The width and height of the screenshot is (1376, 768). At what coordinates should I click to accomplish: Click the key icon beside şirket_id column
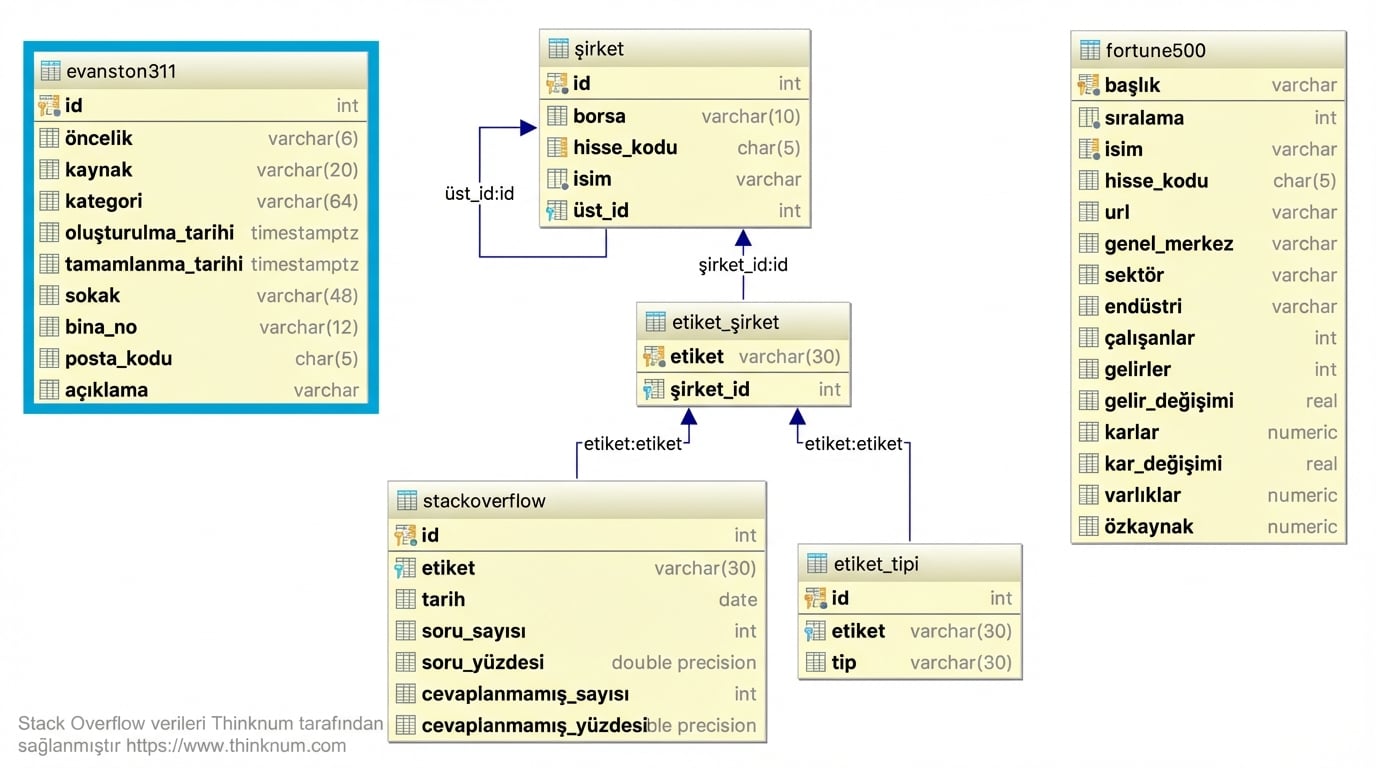coord(654,390)
